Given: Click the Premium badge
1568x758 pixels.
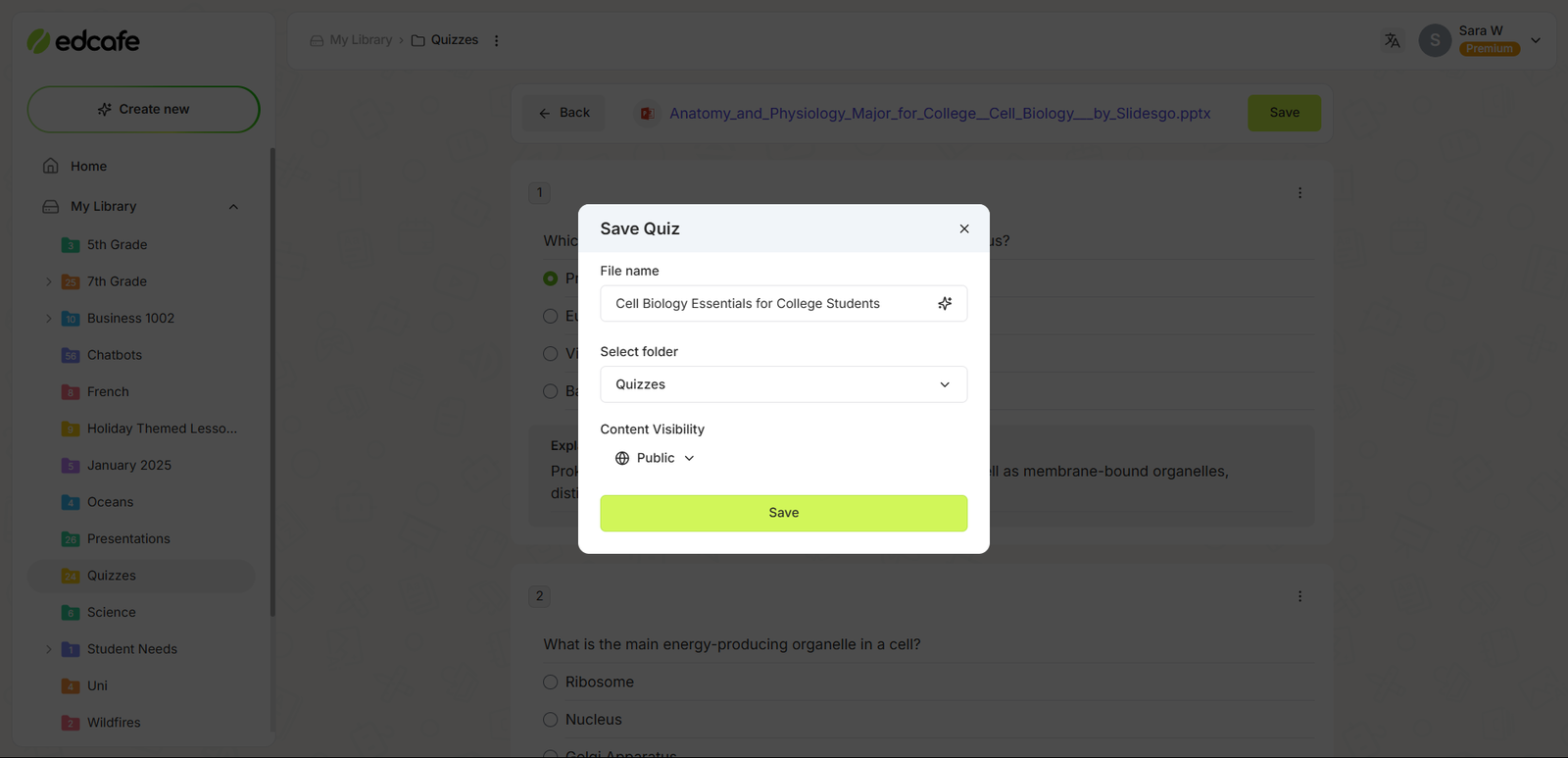Looking at the screenshot, I should click(x=1490, y=49).
